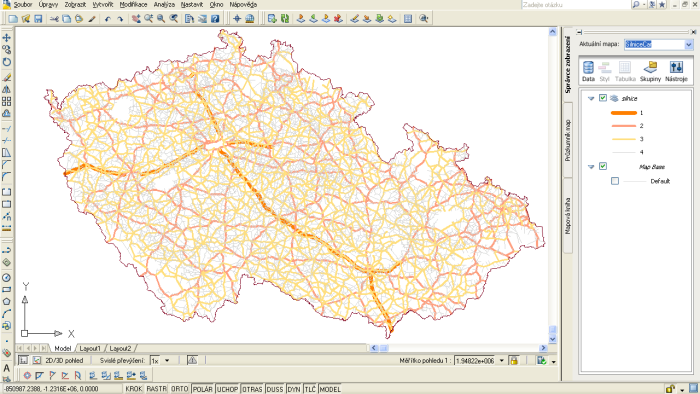Image resolution: width=700 pixels, height=394 pixels.
Task: Select the text A tool
Action: (6, 368)
